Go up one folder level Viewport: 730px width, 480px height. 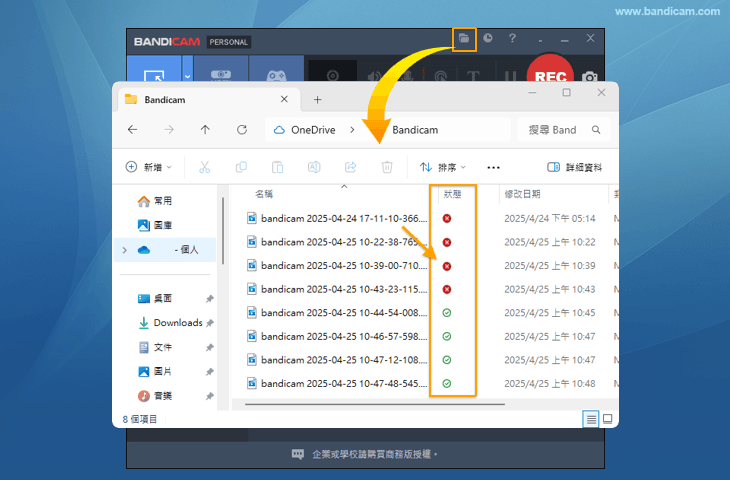point(205,130)
